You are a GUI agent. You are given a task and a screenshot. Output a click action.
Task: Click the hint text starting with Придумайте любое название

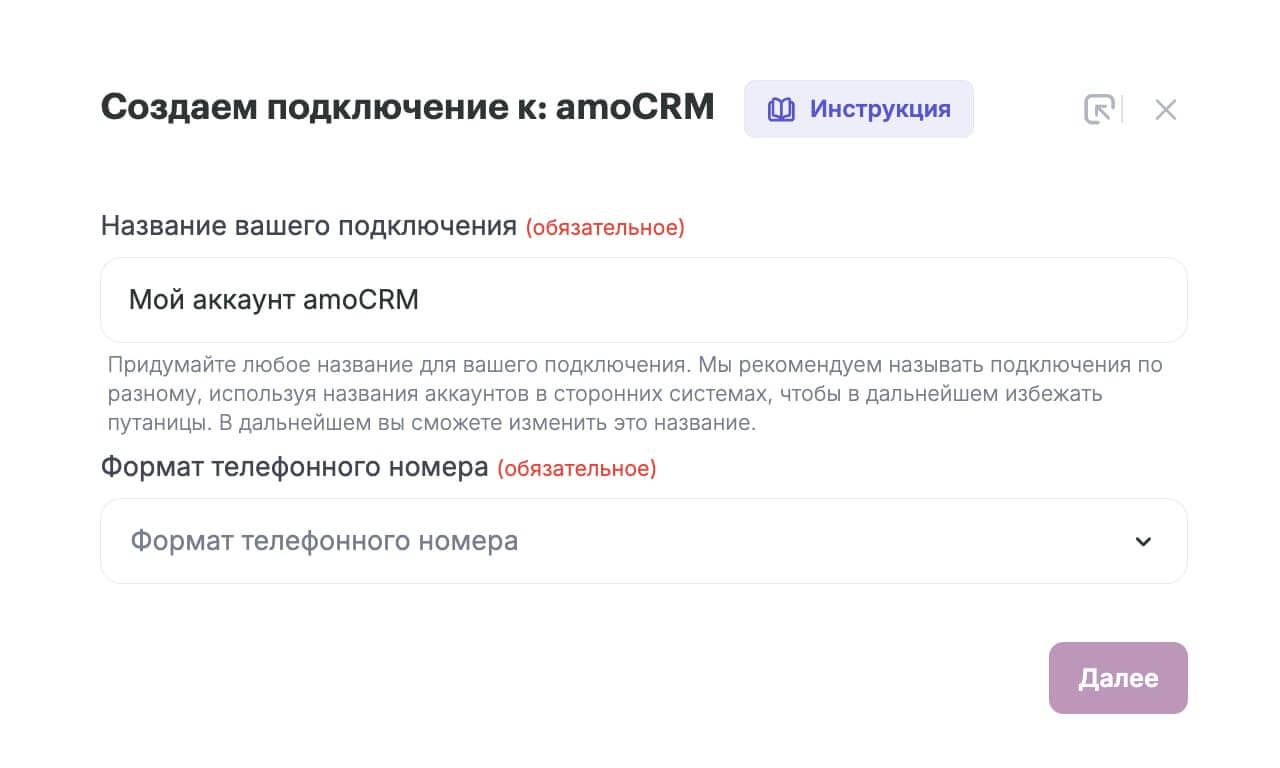coord(635,393)
